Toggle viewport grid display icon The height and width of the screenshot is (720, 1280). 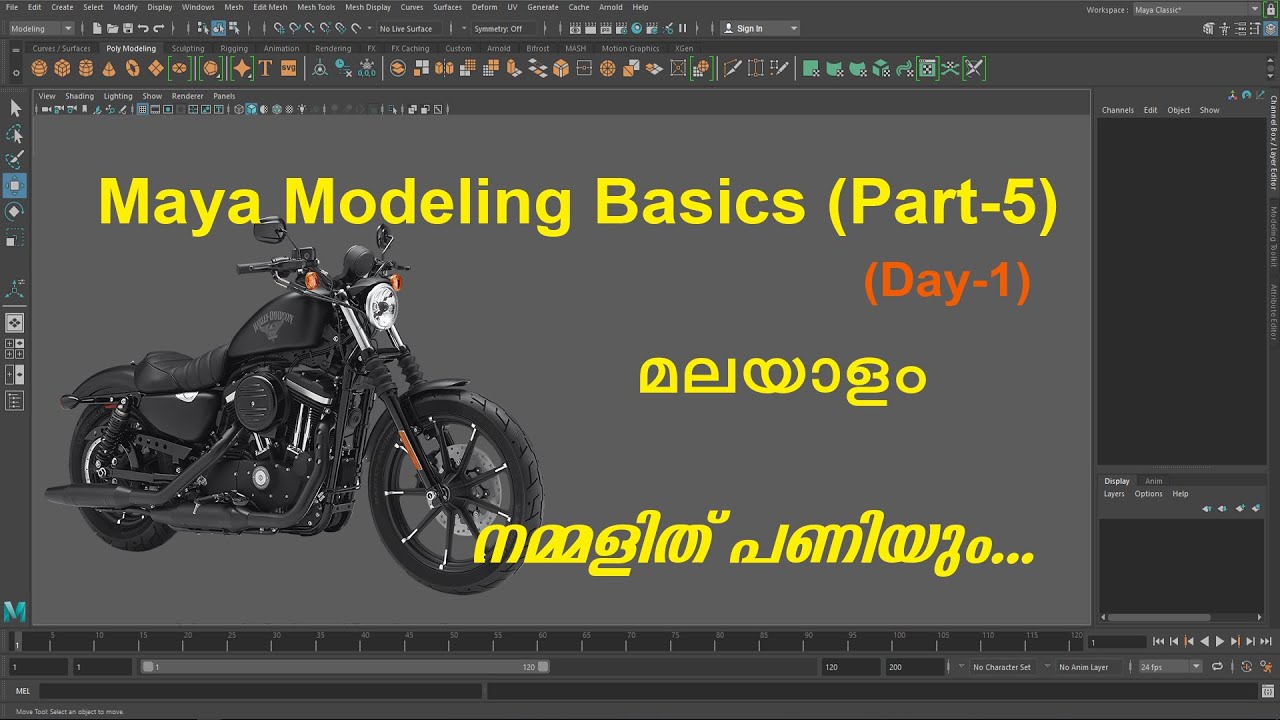(143, 109)
